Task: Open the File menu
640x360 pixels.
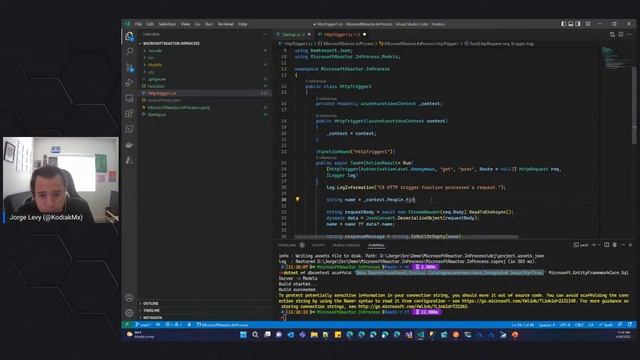Action: point(138,24)
